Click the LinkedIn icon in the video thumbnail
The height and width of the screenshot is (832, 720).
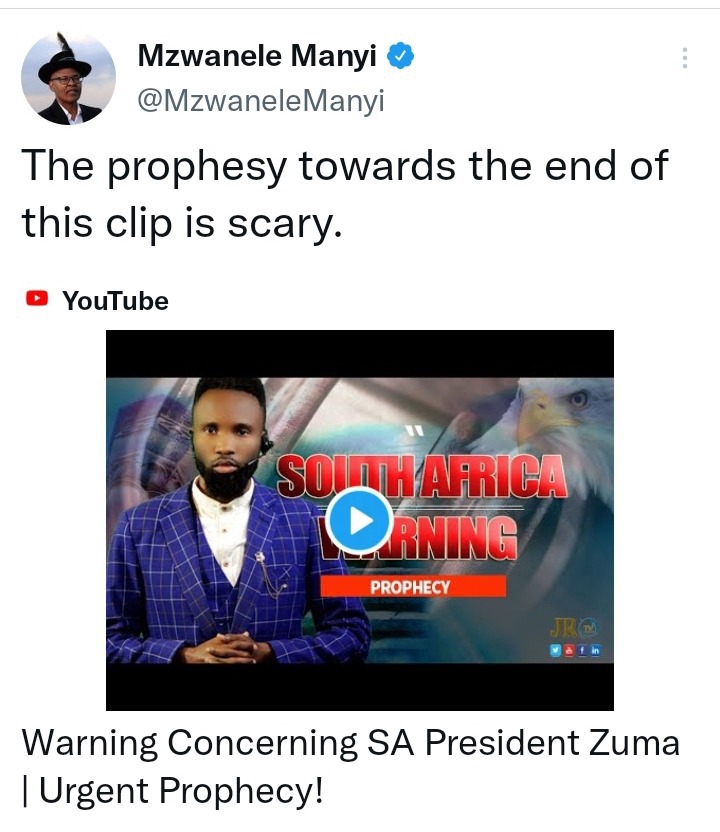pos(595,649)
